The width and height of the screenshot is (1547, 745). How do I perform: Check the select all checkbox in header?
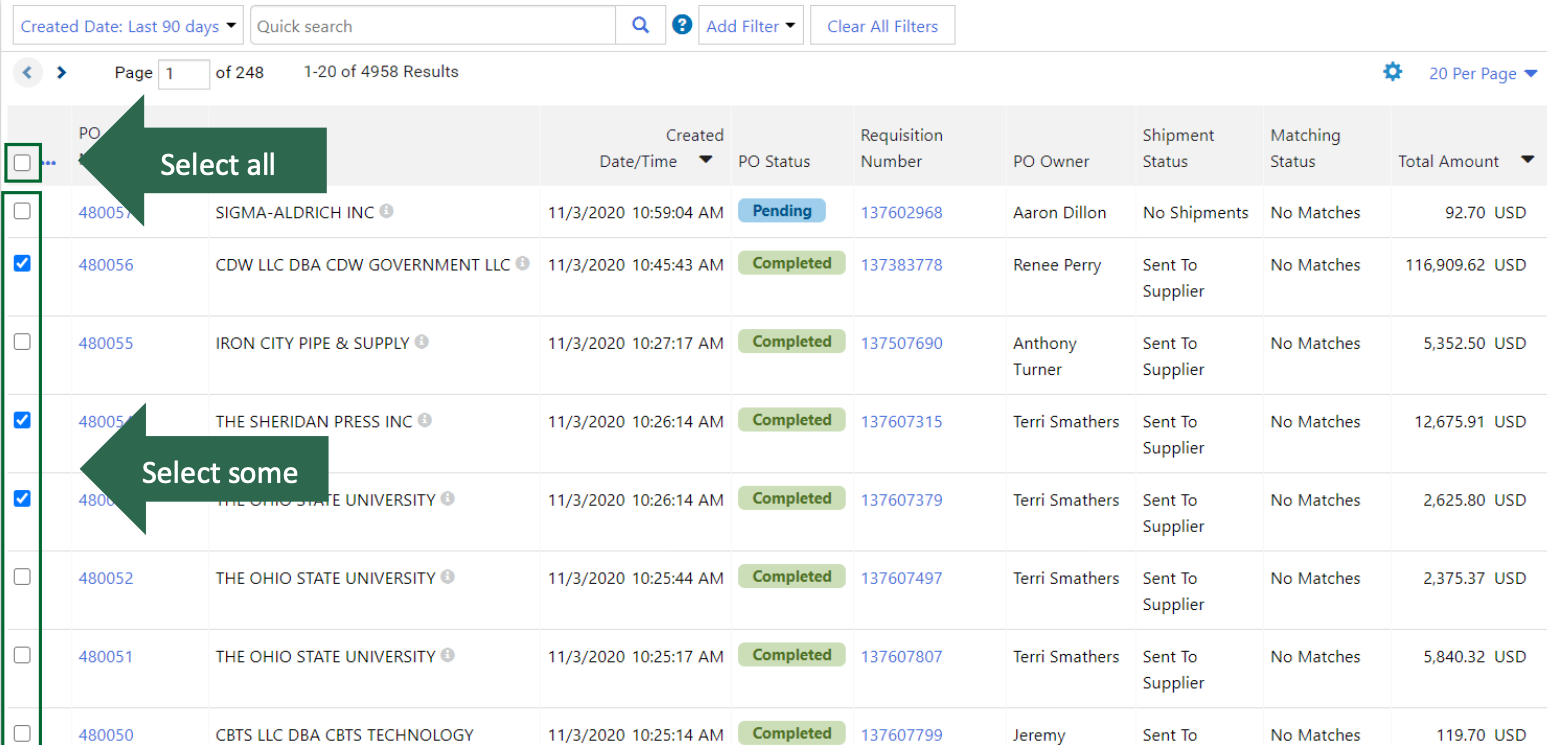pyautogui.click(x=22, y=162)
